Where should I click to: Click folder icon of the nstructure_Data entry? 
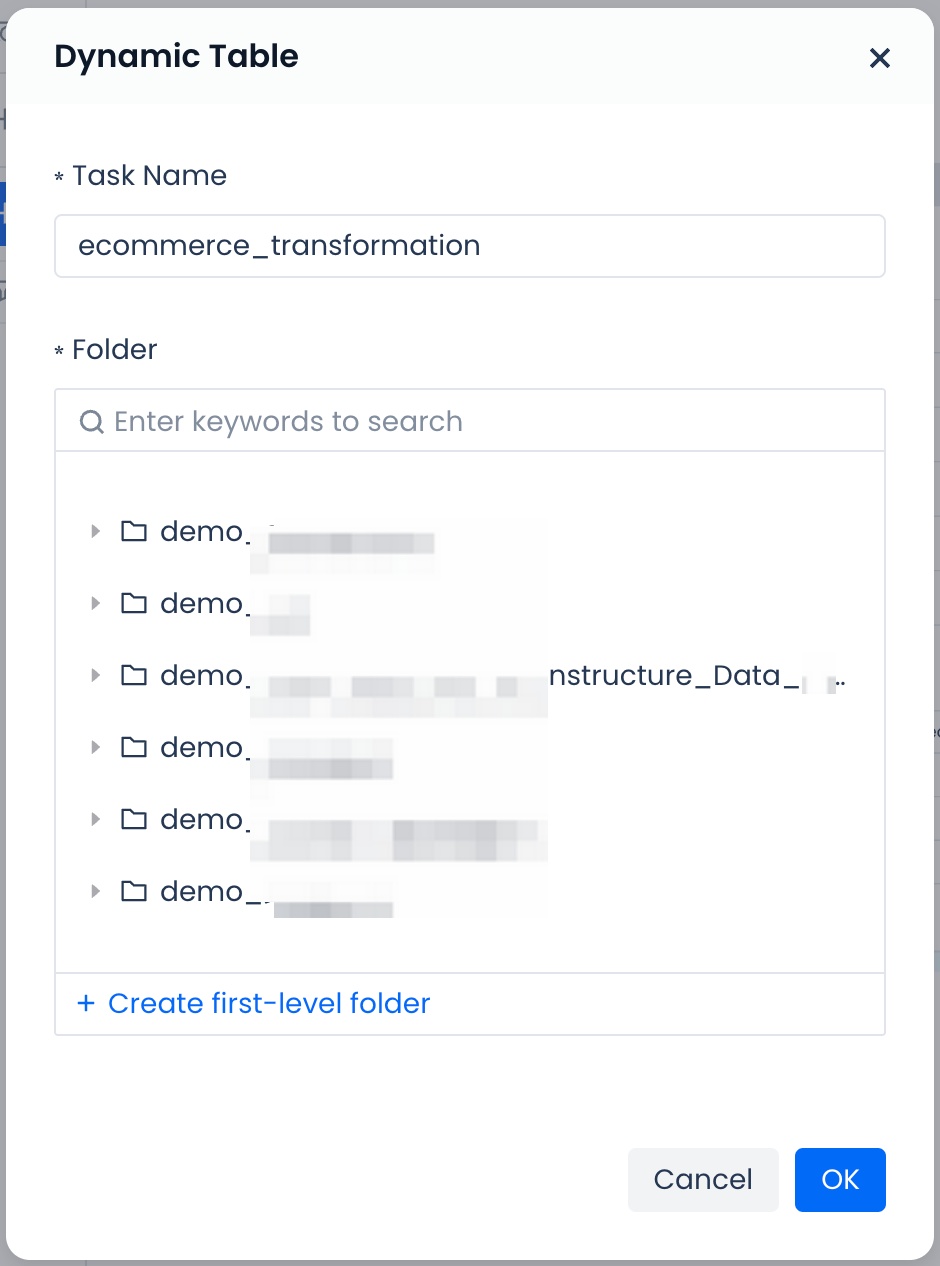click(133, 675)
